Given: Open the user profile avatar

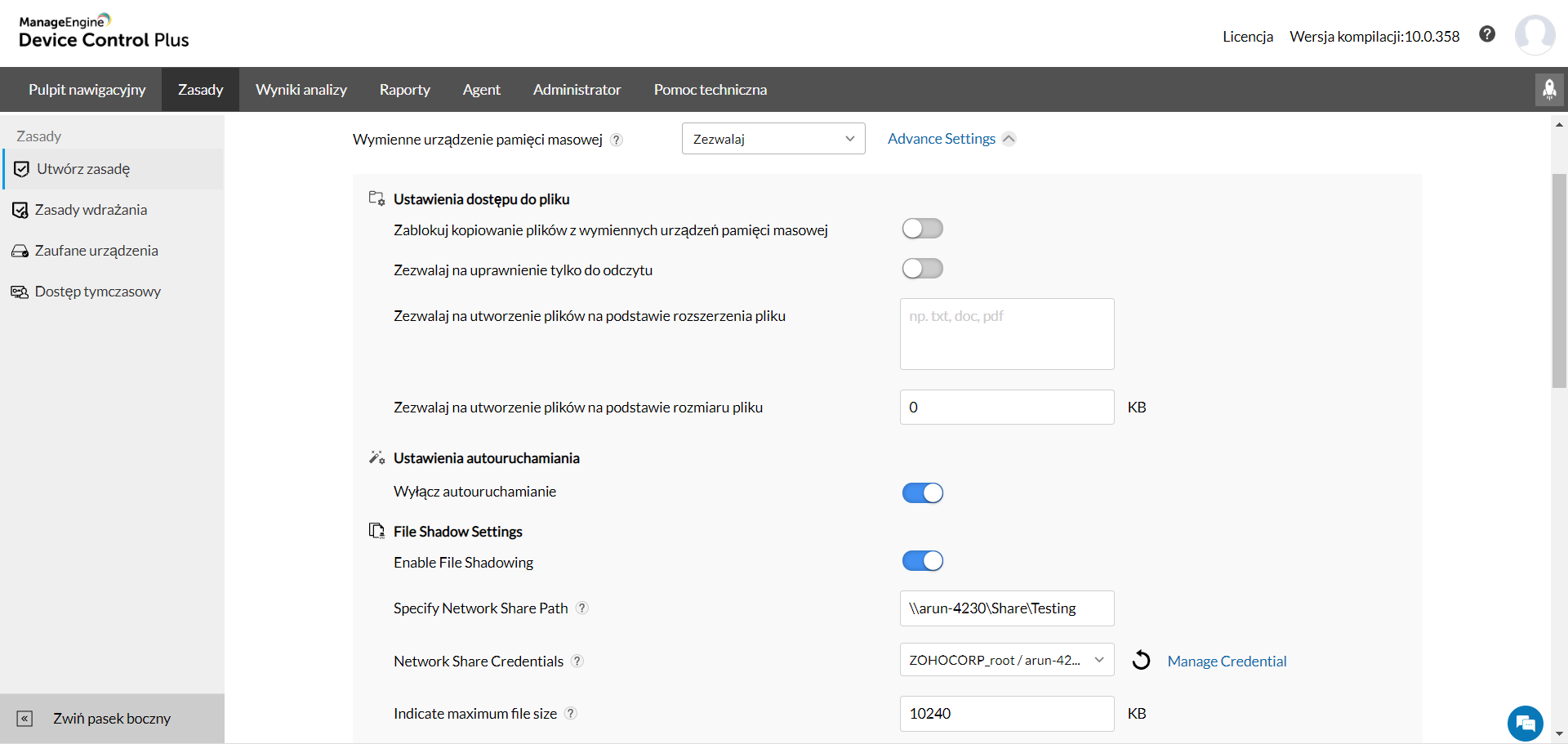Looking at the screenshot, I should [x=1534, y=35].
